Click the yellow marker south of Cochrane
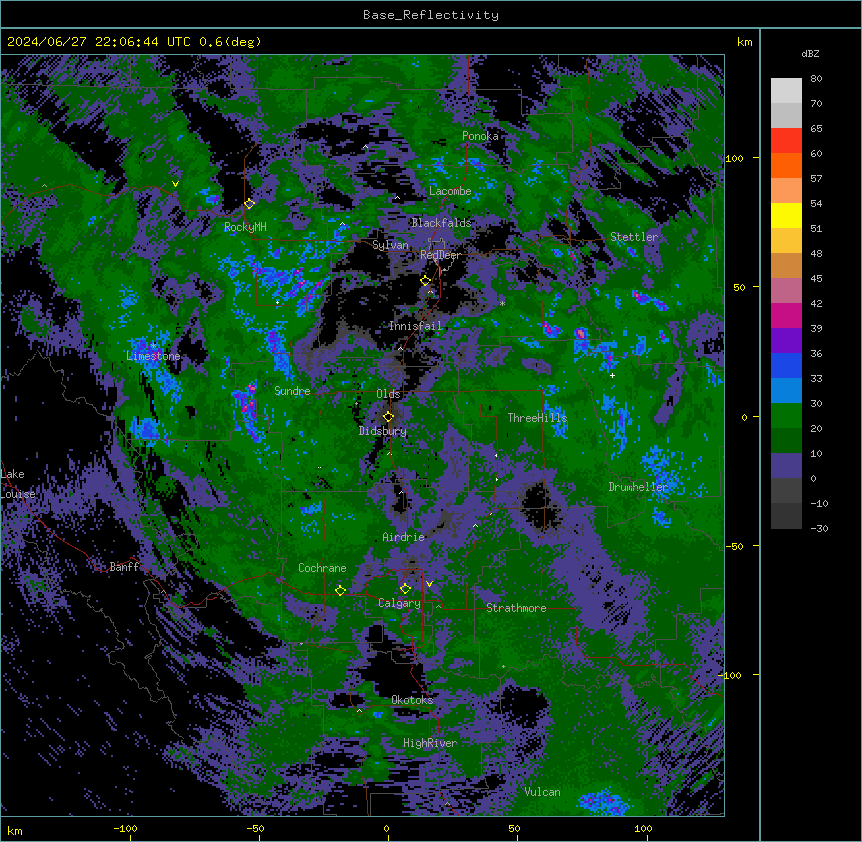Screen dimensions: 862x842 (x=340, y=590)
